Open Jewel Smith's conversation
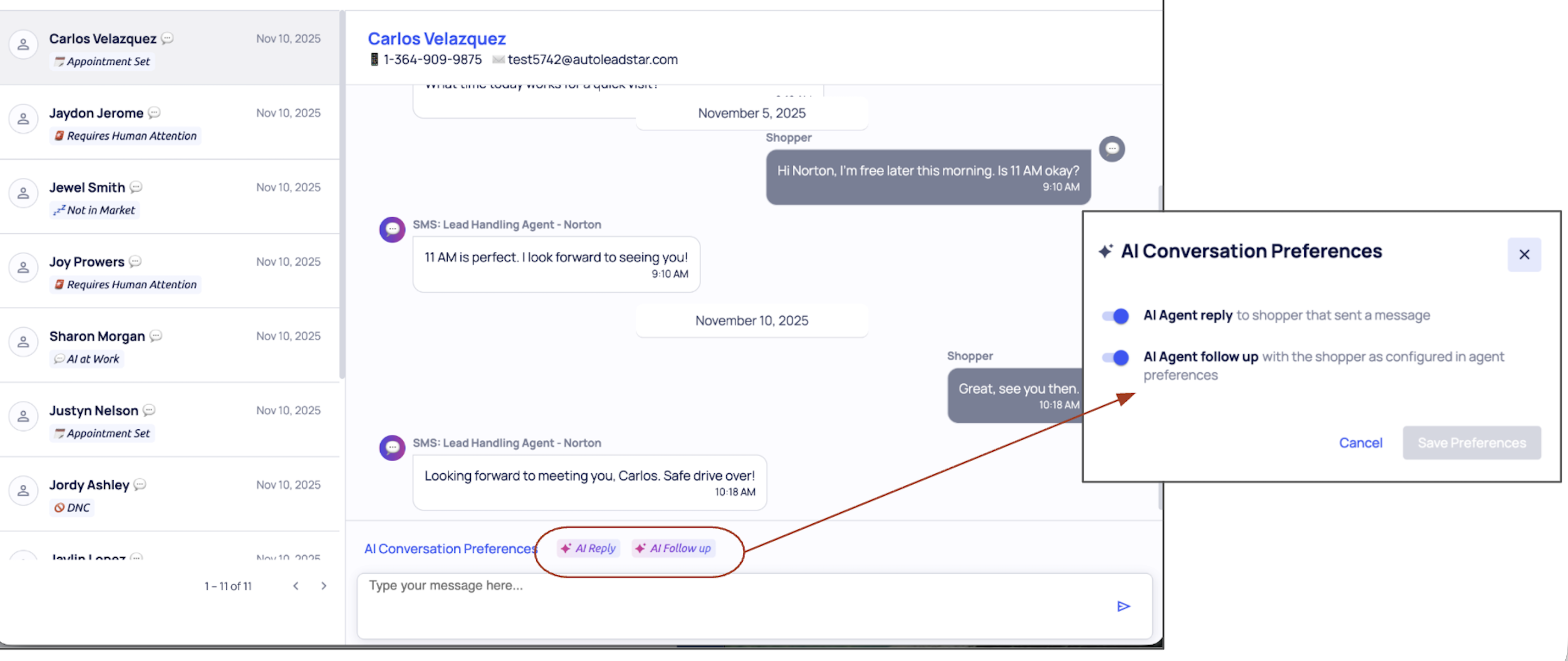1568x661 pixels. pos(169,197)
